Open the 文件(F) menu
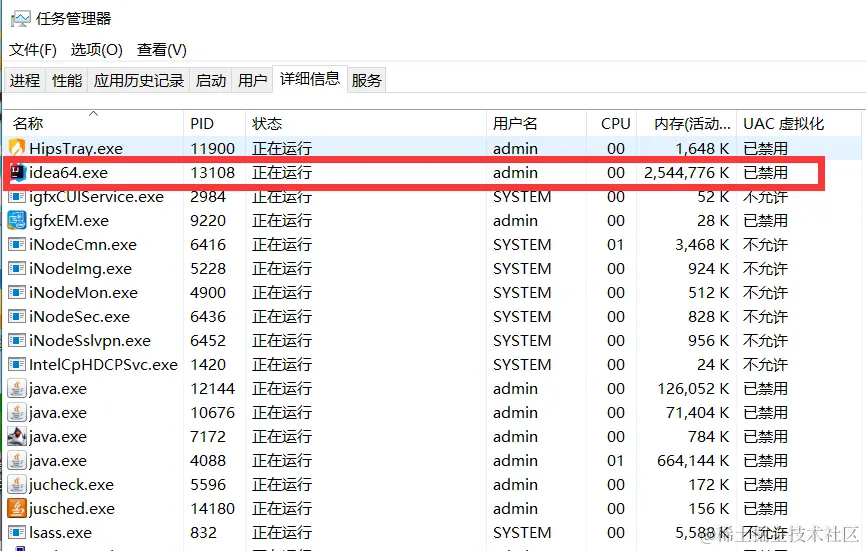Screen dimensions: 866x551 tap(33, 50)
